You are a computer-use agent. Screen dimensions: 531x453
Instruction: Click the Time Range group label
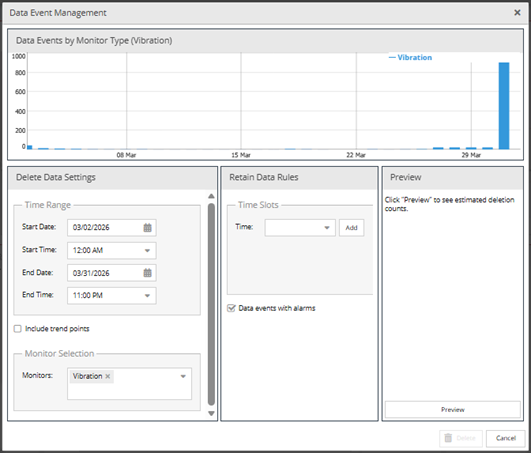pyautogui.click(x=48, y=205)
